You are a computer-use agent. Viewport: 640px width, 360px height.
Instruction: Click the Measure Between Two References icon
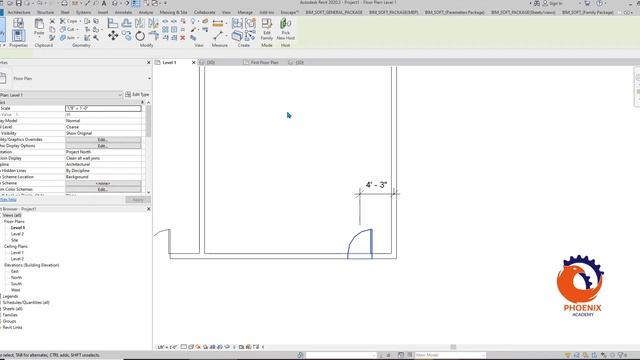click(218, 36)
